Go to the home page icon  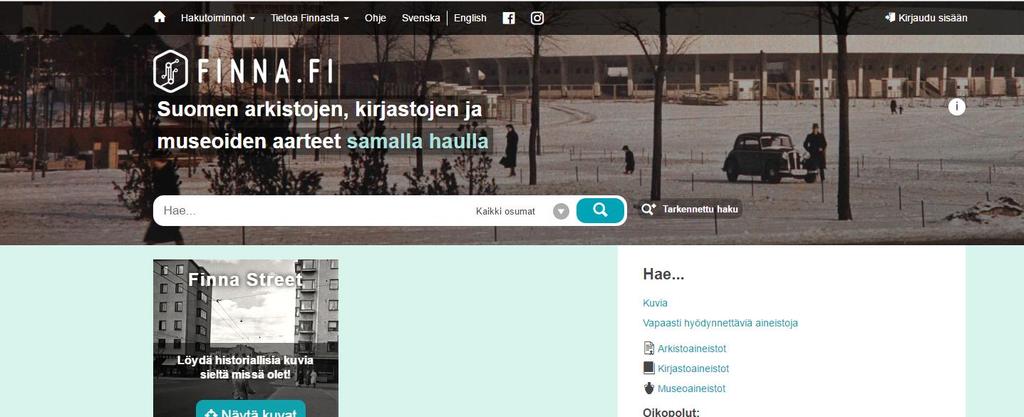pos(159,17)
